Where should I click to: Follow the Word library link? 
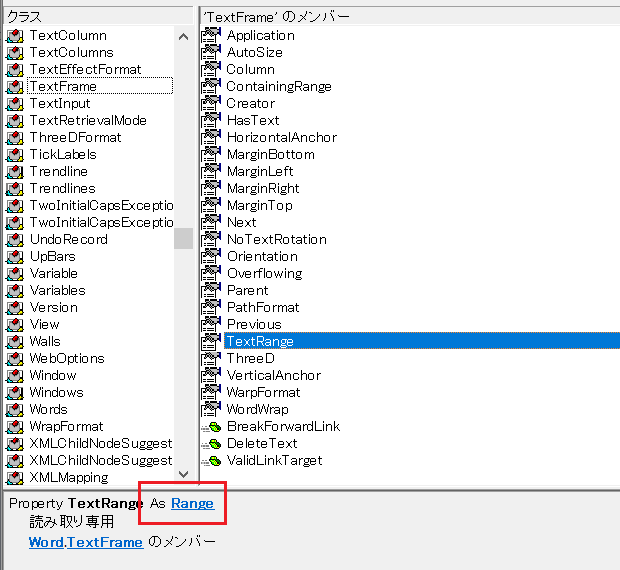(46, 542)
